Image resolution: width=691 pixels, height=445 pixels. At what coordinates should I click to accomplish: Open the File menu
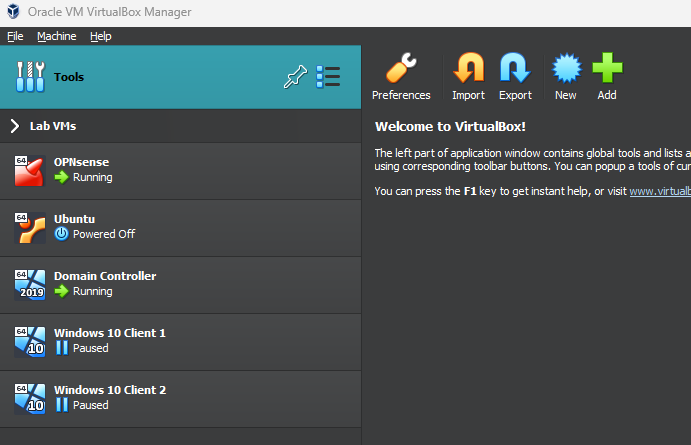tap(15, 36)
